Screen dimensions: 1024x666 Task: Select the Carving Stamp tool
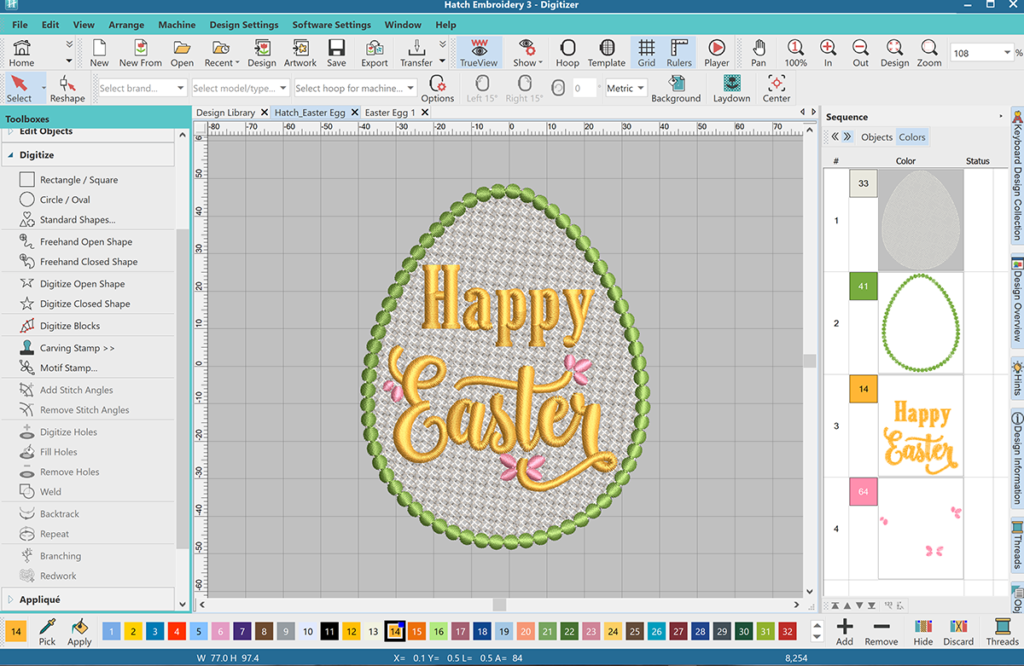tap(77, 348)
